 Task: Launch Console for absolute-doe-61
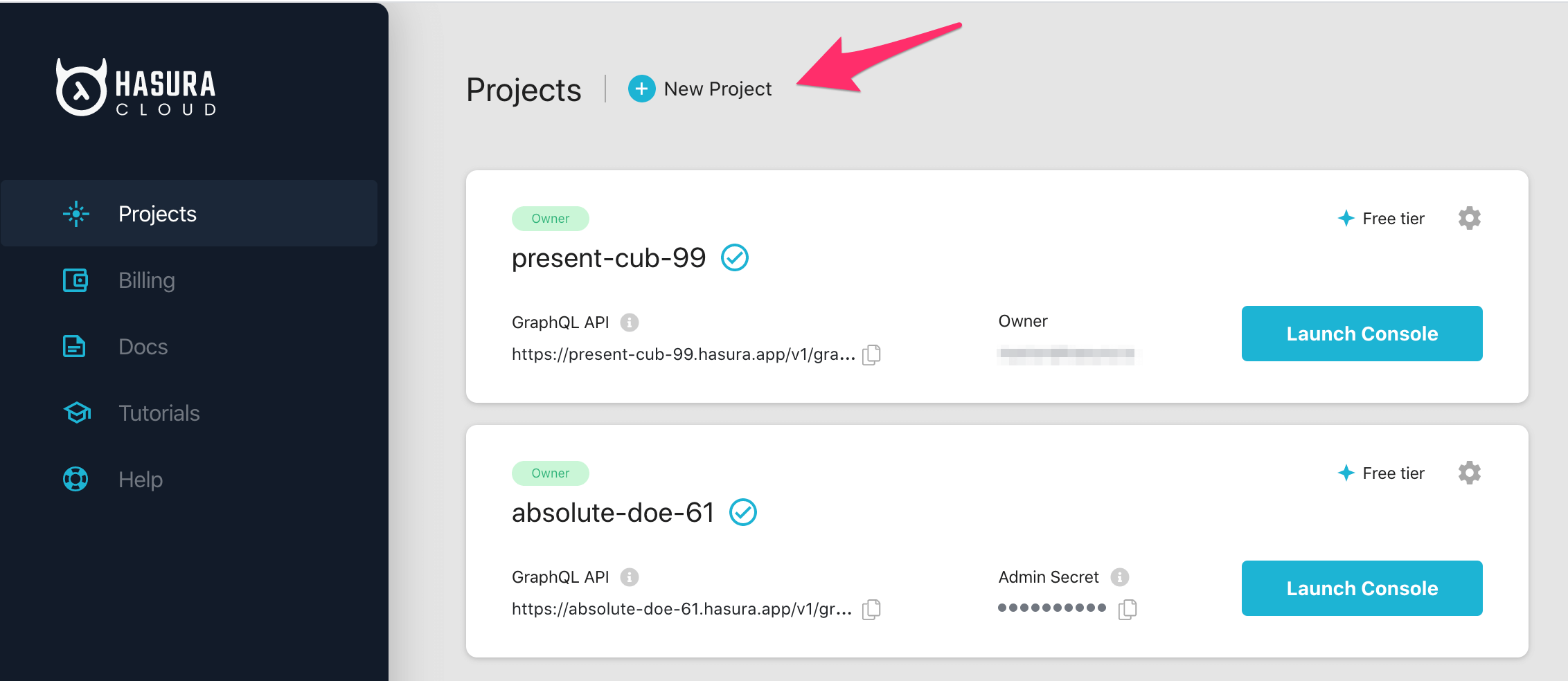1361,588
